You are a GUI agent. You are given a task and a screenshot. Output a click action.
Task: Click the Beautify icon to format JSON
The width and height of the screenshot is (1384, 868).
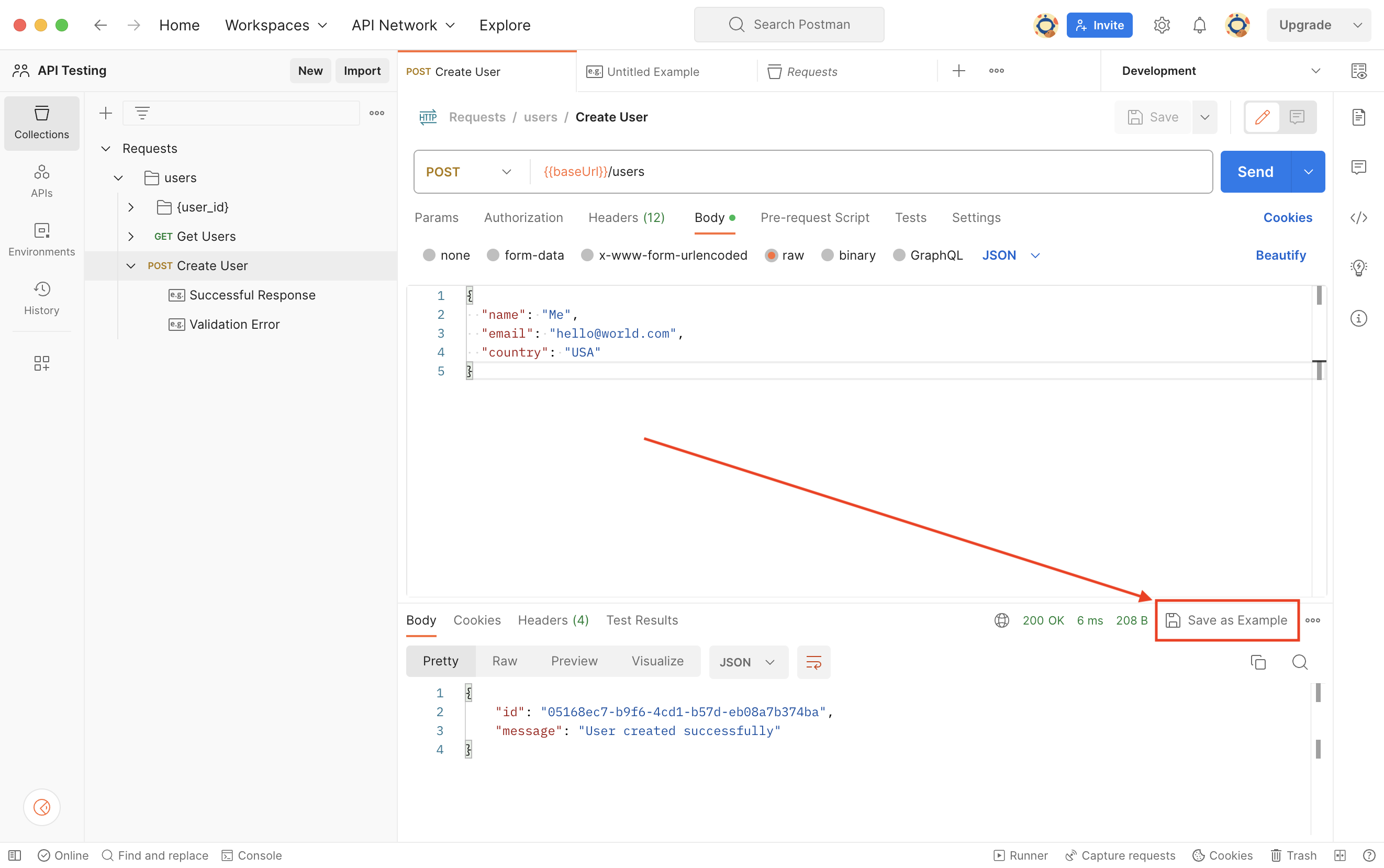(x=1281, y=255)
